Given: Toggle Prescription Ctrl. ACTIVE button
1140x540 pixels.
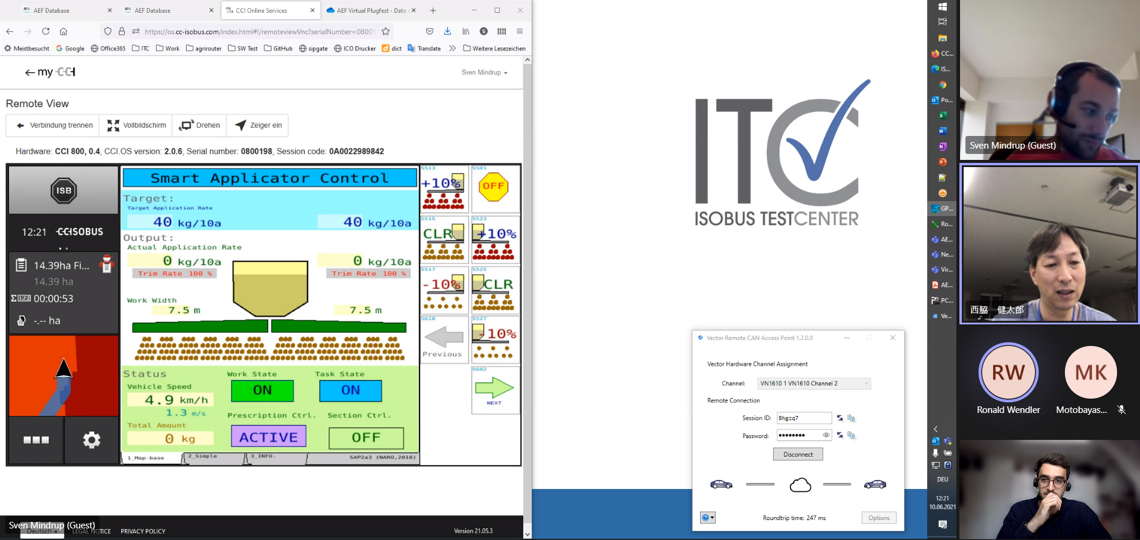Looking at the screenshot, I should (268, 437).
